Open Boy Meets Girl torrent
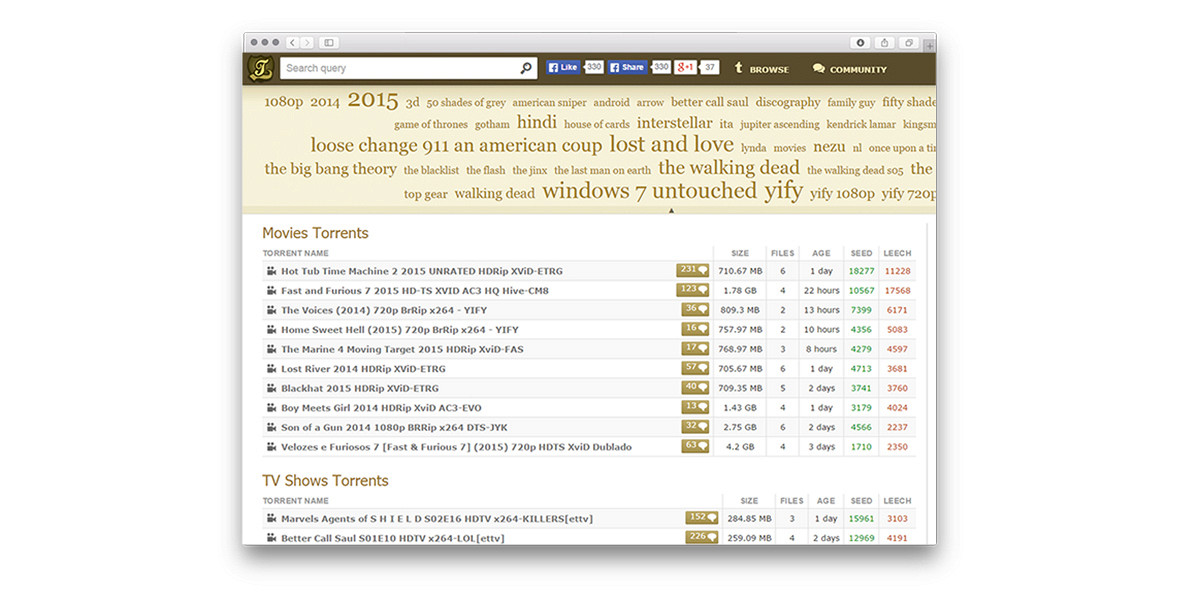The width and height of the screenshot is (1200, 600). pos(382,408)
